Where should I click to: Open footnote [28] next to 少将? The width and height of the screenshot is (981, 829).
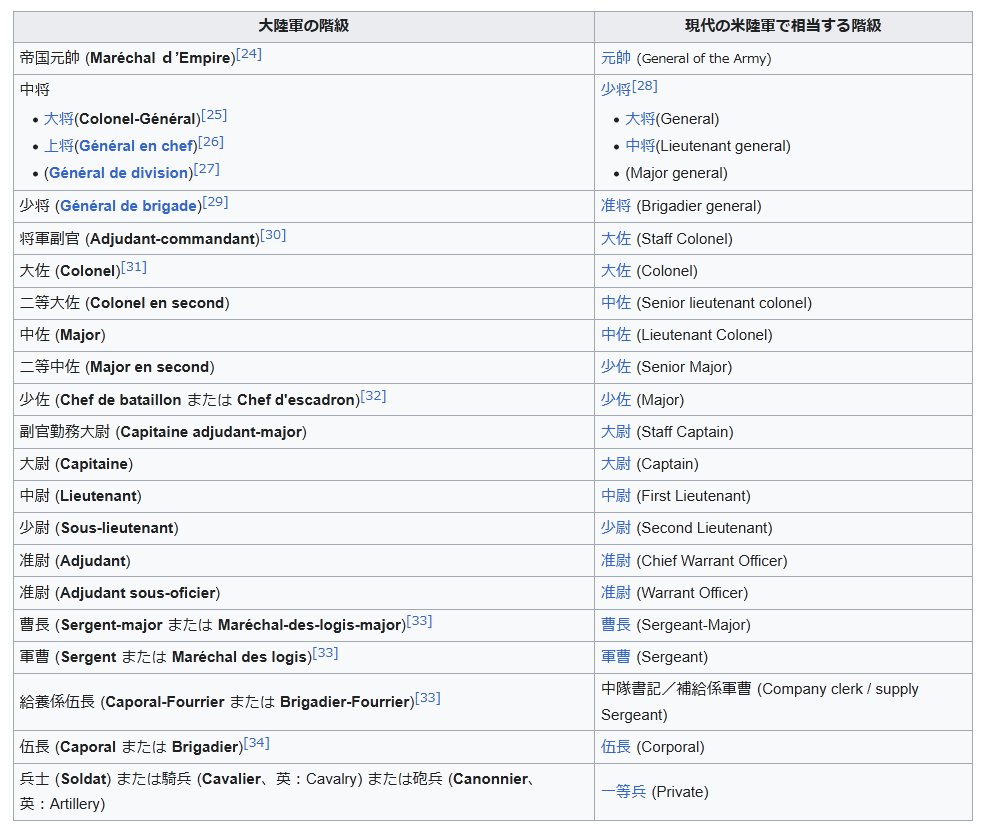click(x=645, y=86)
